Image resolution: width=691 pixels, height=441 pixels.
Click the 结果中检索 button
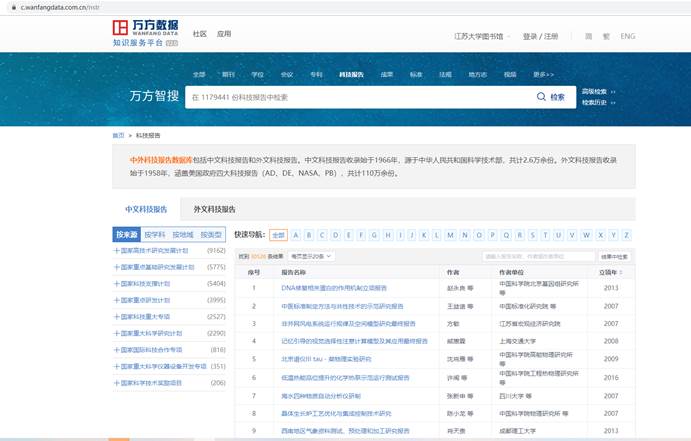point(614,256)
